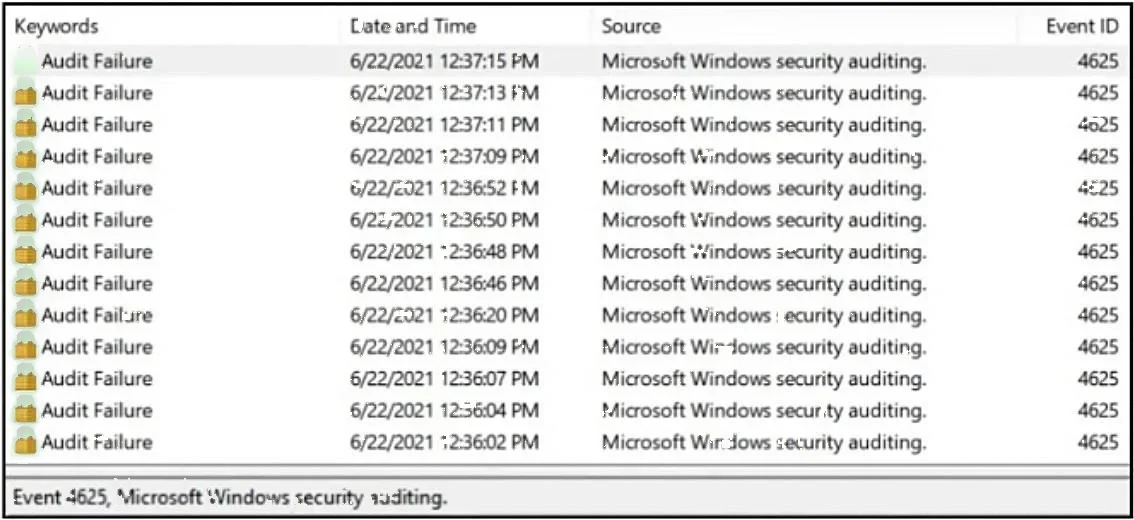The width and height of the screenshot is (1134, 520).
Task: Click the divider above the event details pane
Action: click(567, 472)
